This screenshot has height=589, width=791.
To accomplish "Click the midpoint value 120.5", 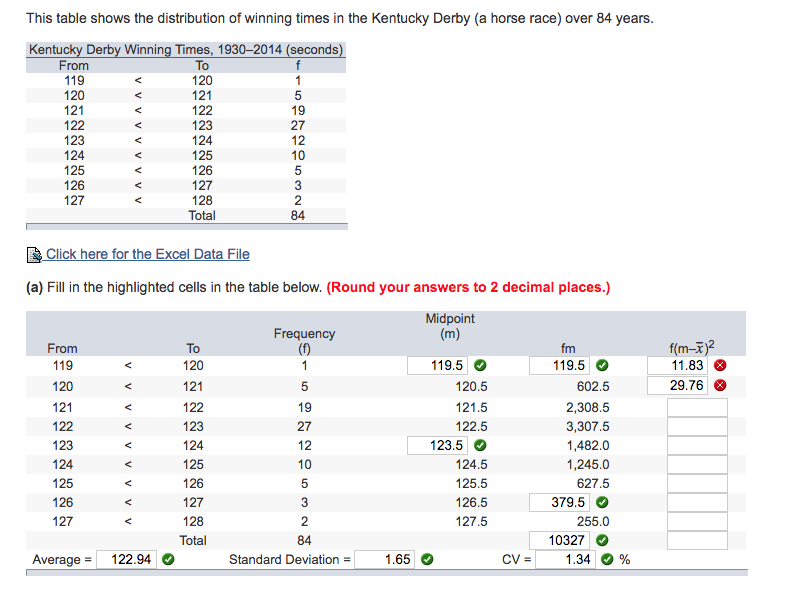I will pos(471,387).
